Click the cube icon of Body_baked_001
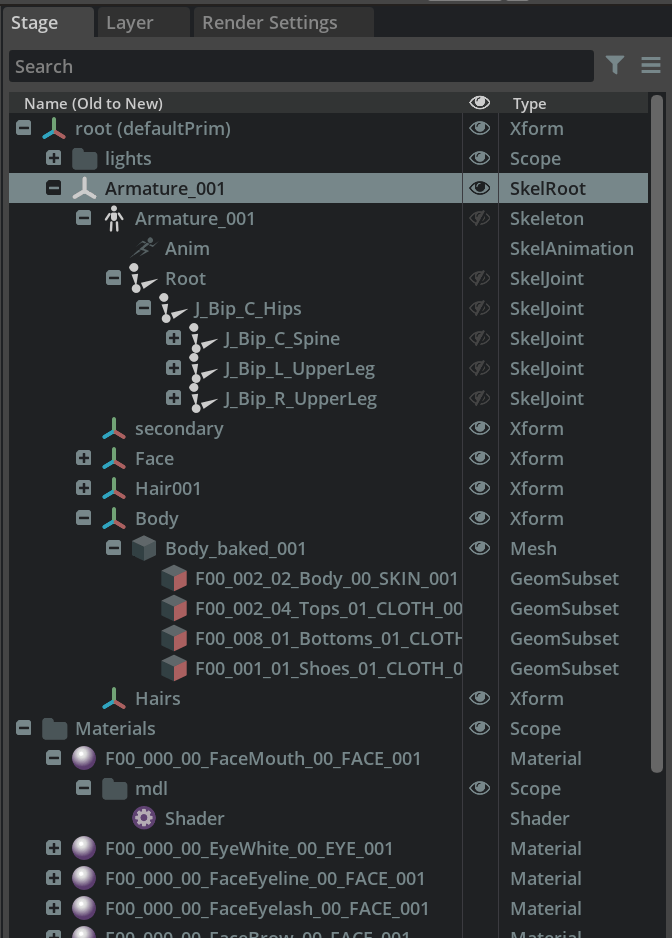The image size is (672, 938). 144,549
